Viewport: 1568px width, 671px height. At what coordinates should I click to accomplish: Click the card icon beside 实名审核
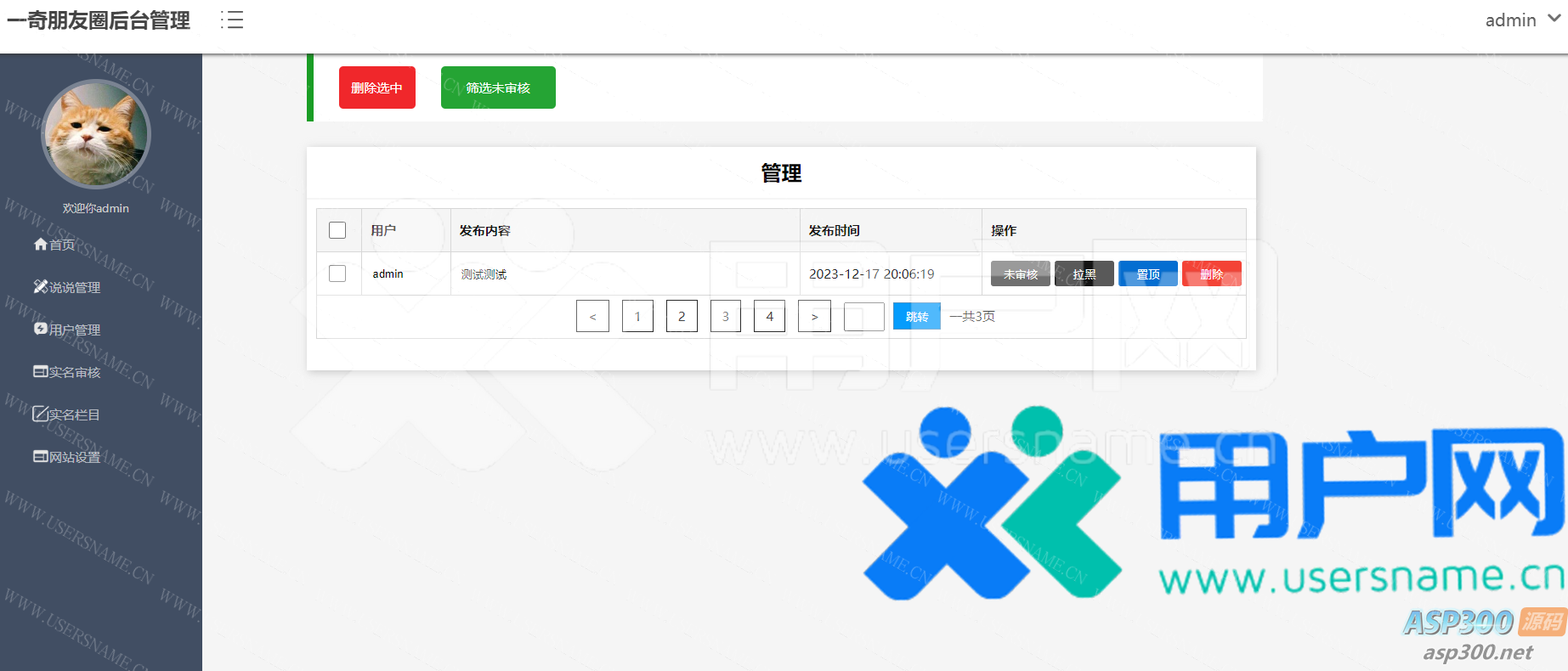tap(41, 371)
